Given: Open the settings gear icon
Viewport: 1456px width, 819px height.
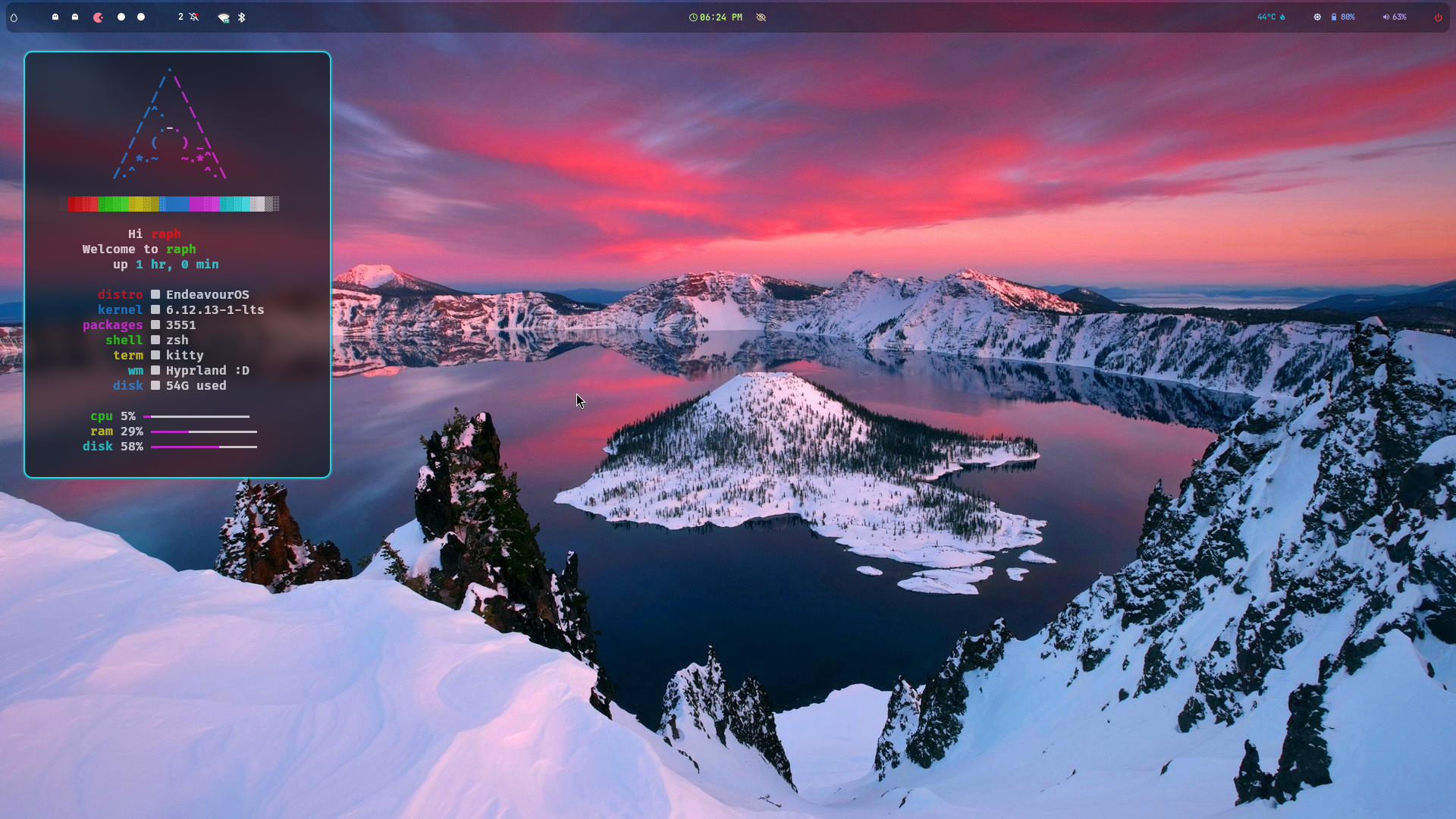Looking at the screenshot, I should [1317, 17].
